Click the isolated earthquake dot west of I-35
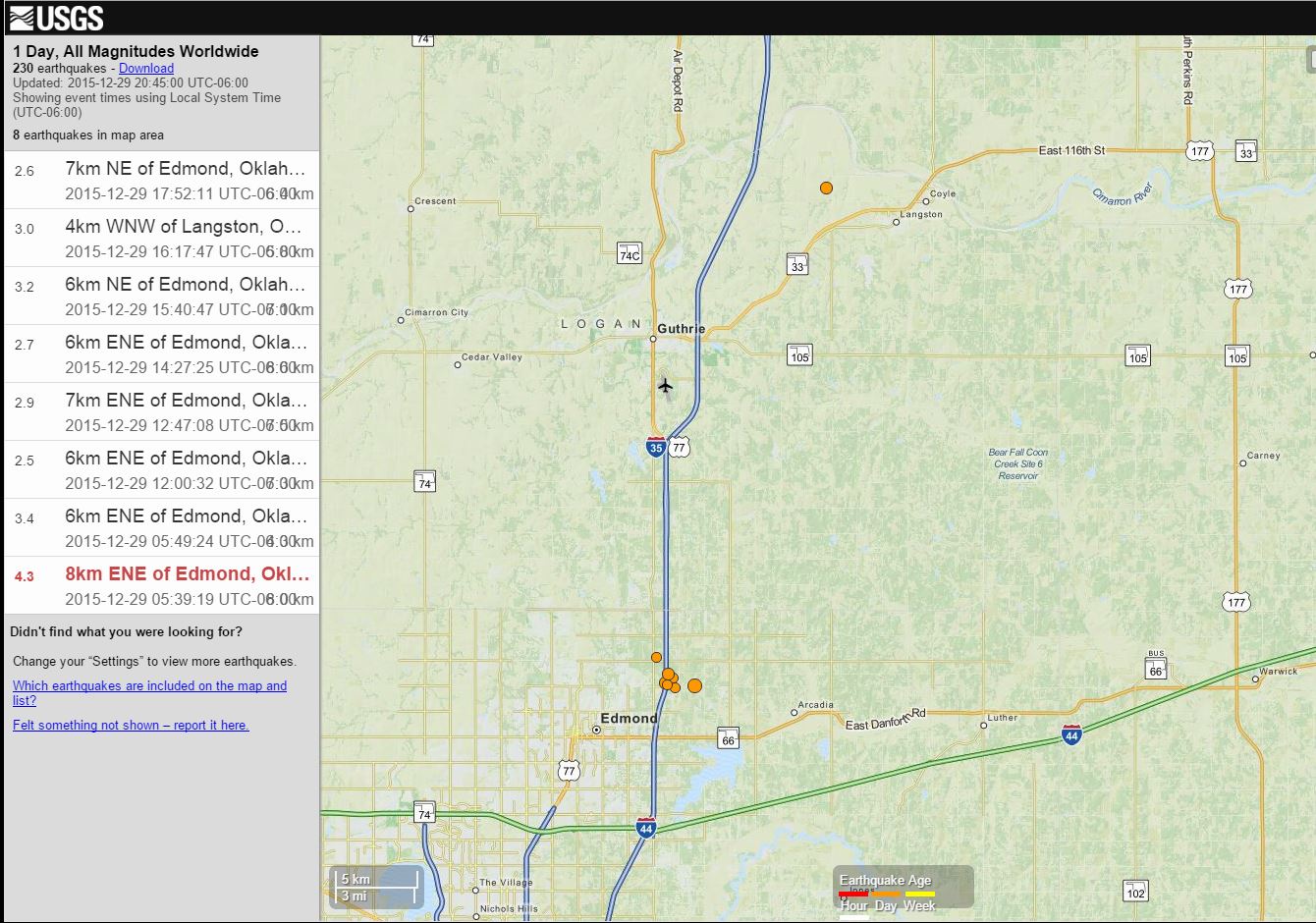Screen dimensions: 1316x923 click(656, 657)
